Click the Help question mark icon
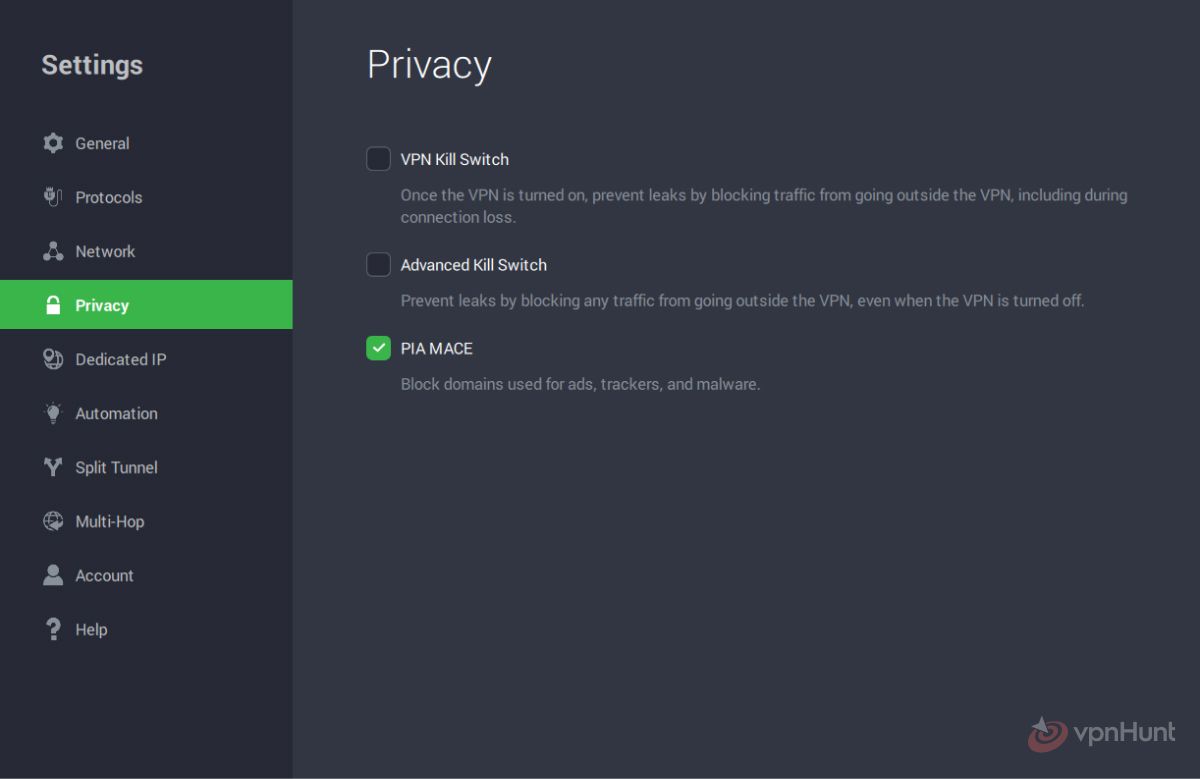Viewport: 1200px width, 779px height. 53,629
